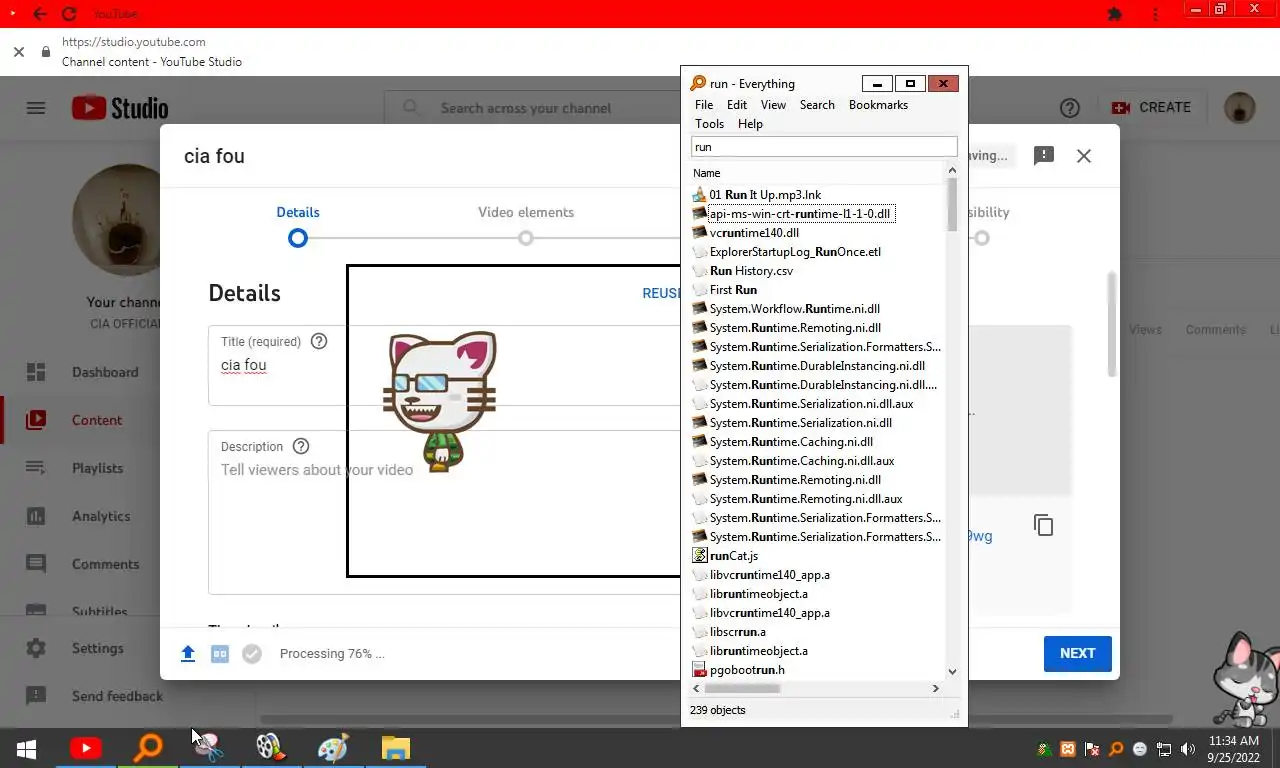This screenshot has height=768, width=1280.
Task: Click the XAMPP orange icon in system tray
Action: click(x=1068, y=749)
